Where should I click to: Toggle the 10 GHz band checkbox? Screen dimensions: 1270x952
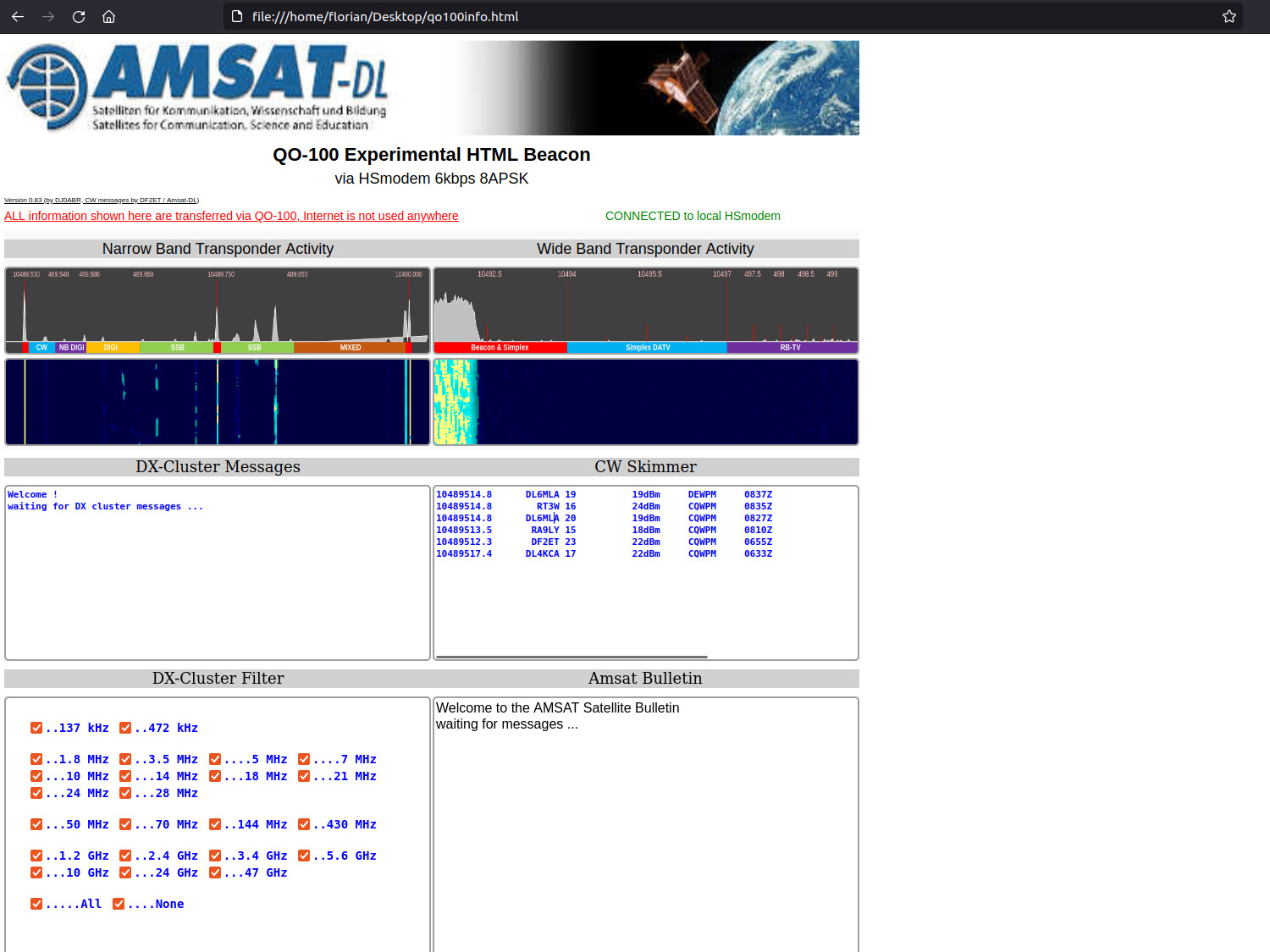36,872
